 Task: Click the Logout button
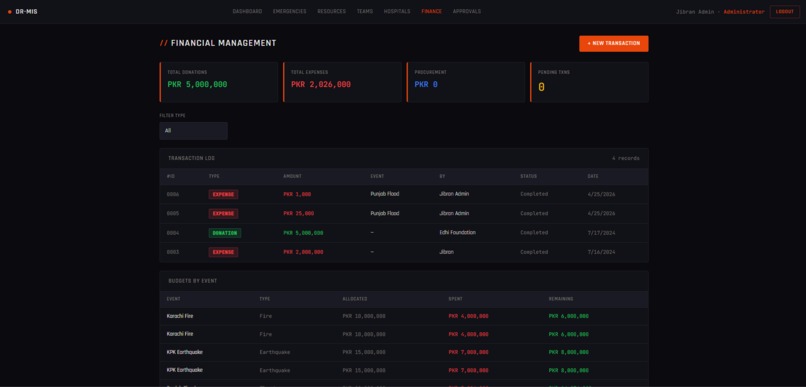pos(784,12)
